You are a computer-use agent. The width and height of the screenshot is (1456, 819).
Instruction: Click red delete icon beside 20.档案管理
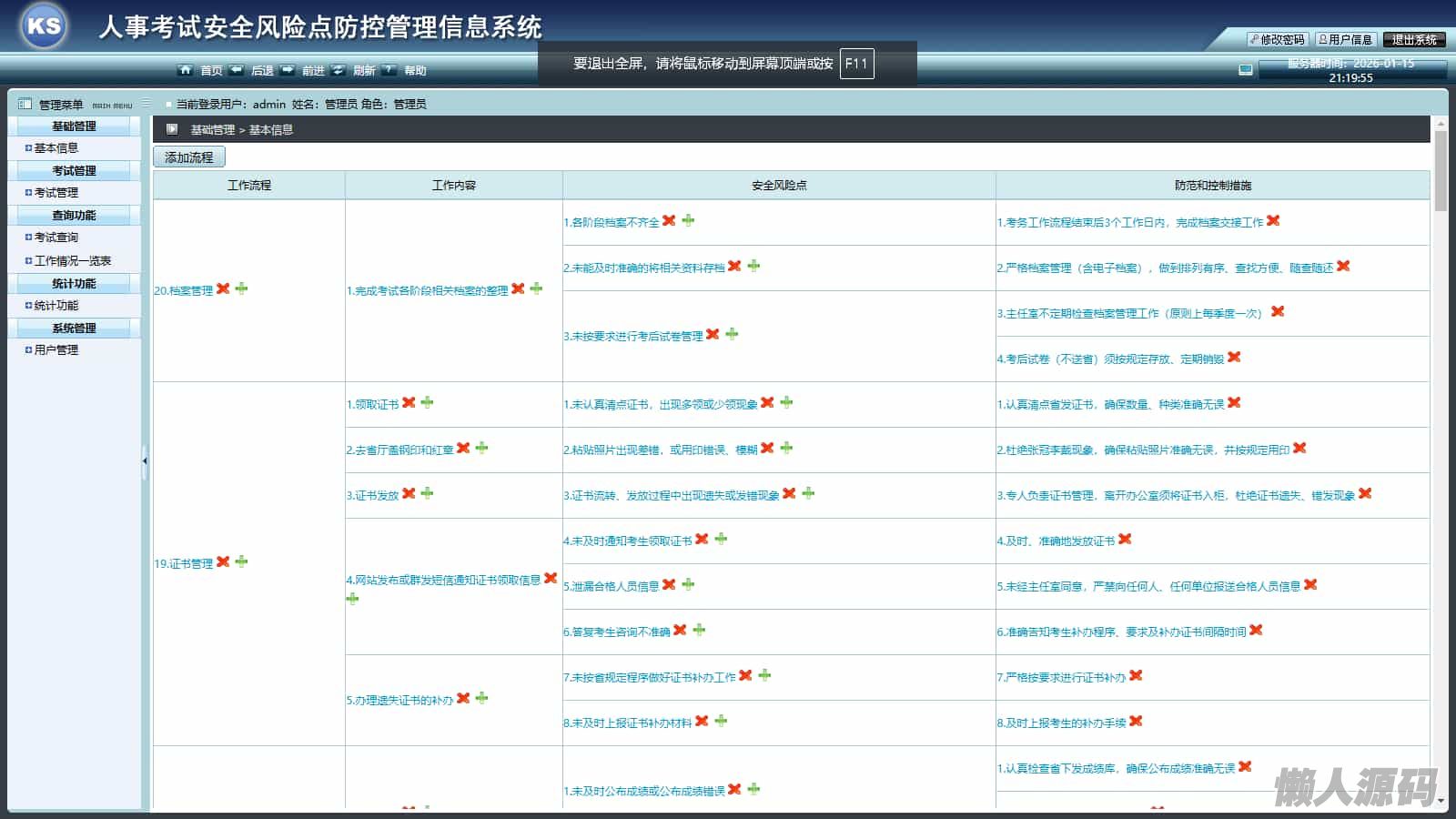(223, 288)
